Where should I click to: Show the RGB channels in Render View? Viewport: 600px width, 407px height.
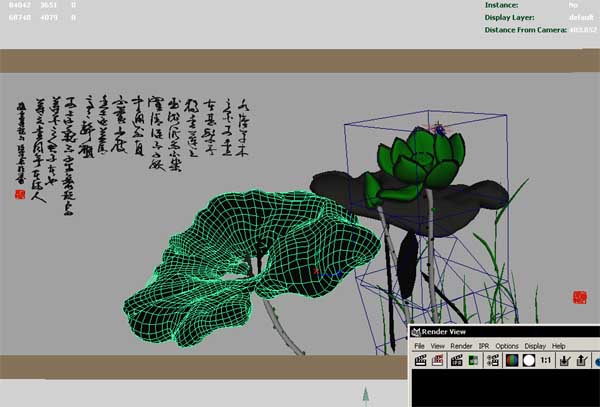click(512, 360)
